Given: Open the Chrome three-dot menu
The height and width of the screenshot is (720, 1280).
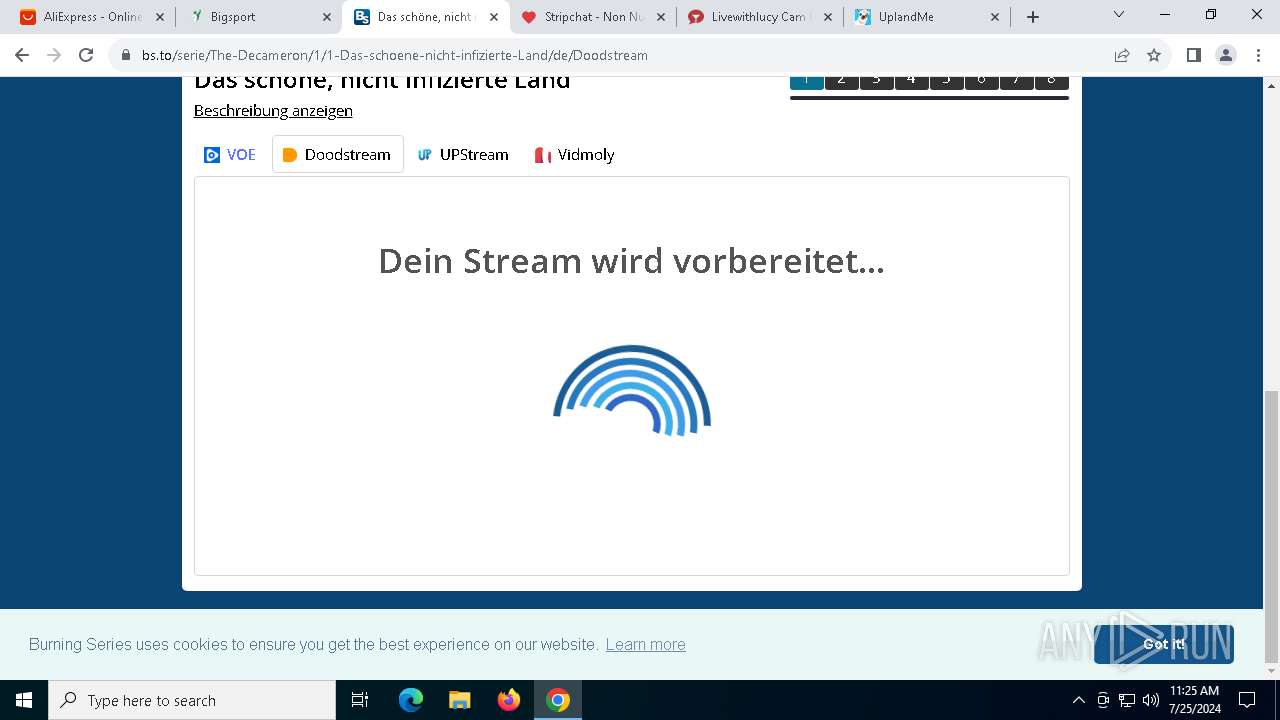Looking at the screenshot, I should click(1257, 55).
